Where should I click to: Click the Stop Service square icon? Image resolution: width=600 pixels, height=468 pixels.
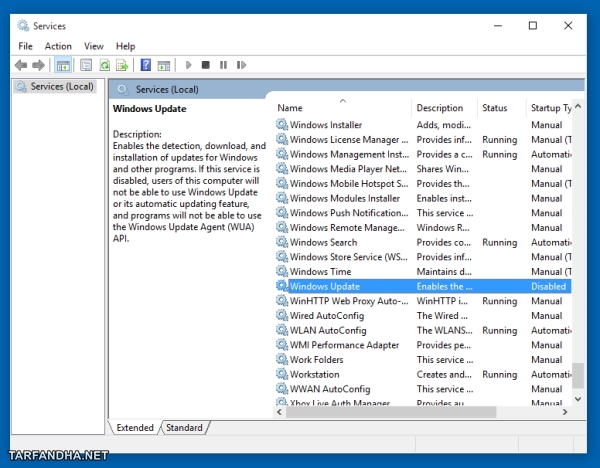coord(206,65)
